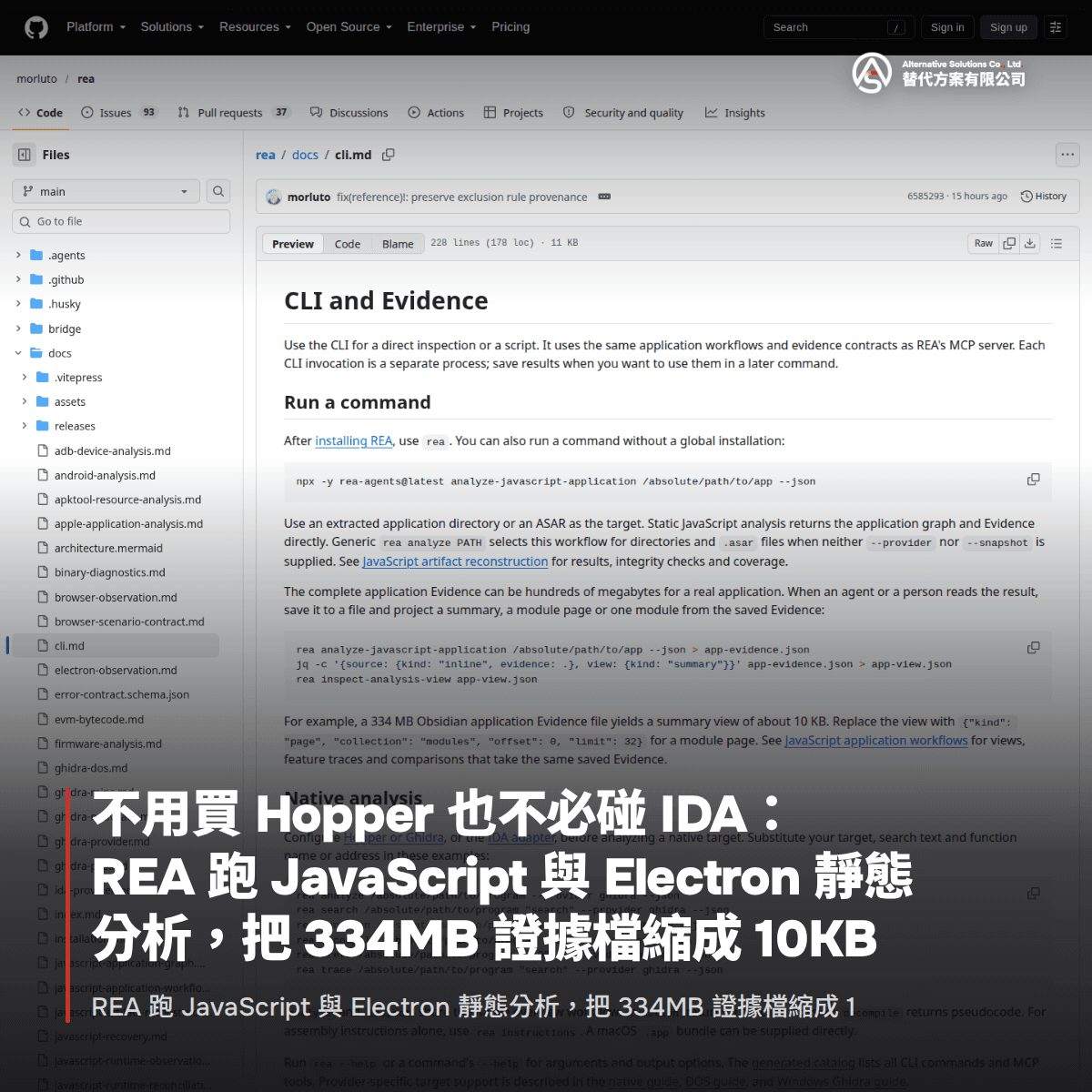
Task: Open the more file actions ellipsis button
Action: (1067, 155)
